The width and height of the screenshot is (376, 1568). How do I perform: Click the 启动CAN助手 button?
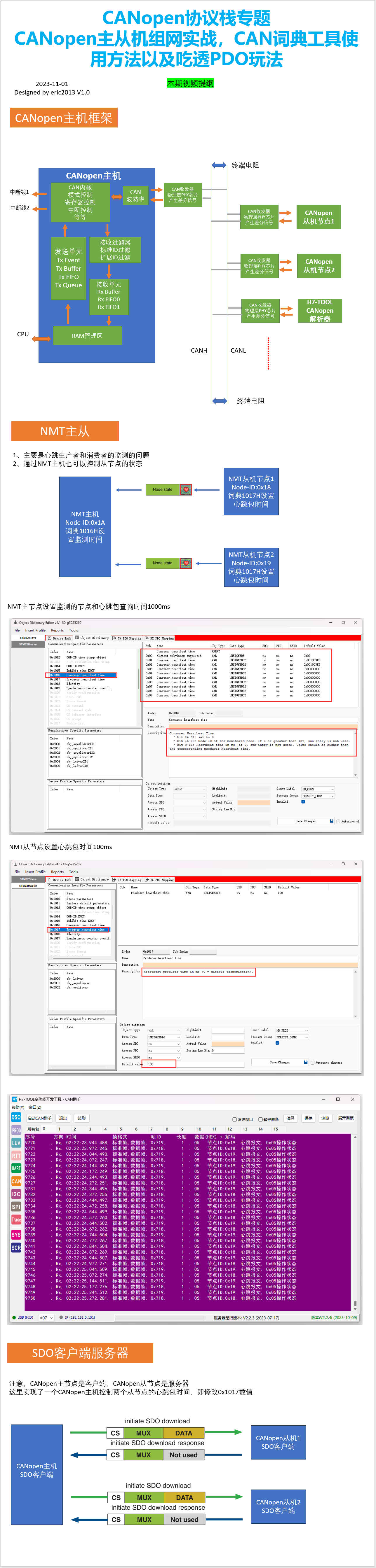pyautogui.click(x=40, y=1118)
